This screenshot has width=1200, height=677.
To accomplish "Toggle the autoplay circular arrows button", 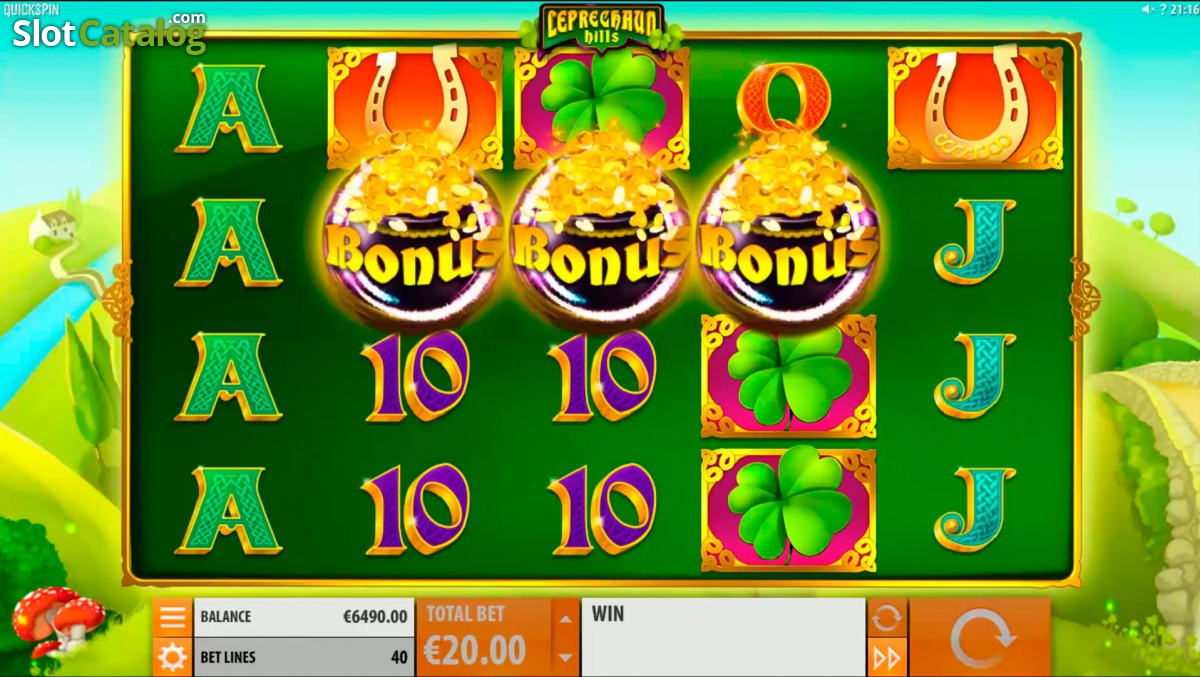I will point(887,617).
